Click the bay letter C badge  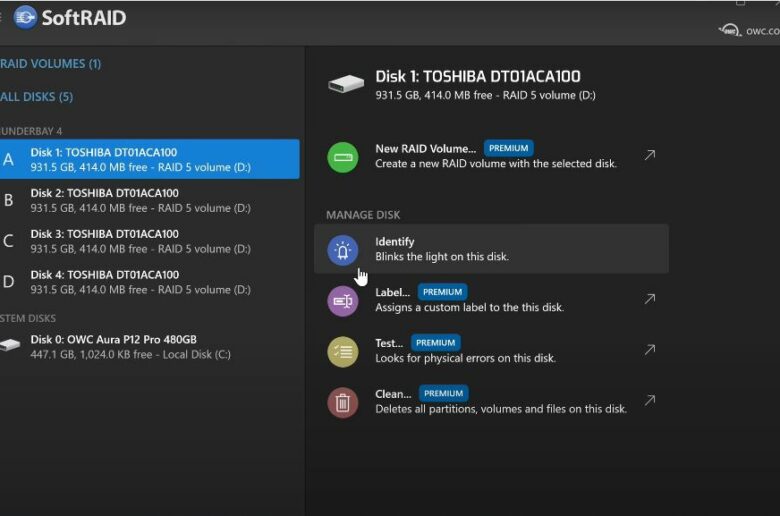8,241
